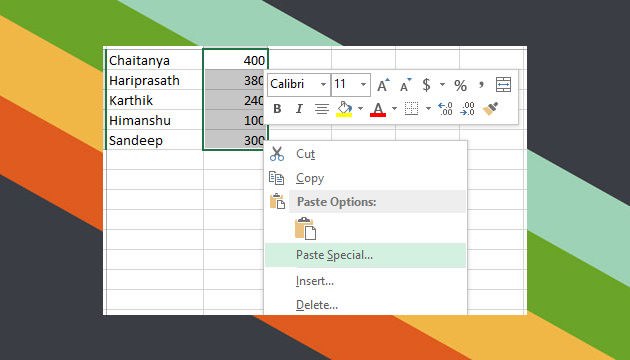Select the Karthik cell
The height and width of the screenshot is (360, 630).
[x=154, y=100]
